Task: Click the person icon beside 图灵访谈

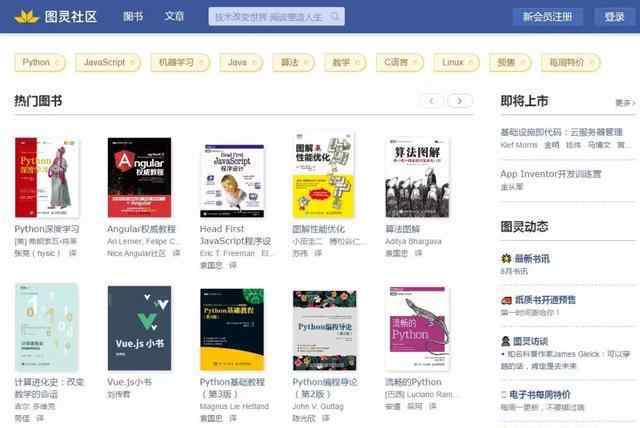Action: [x=506, y=341]
